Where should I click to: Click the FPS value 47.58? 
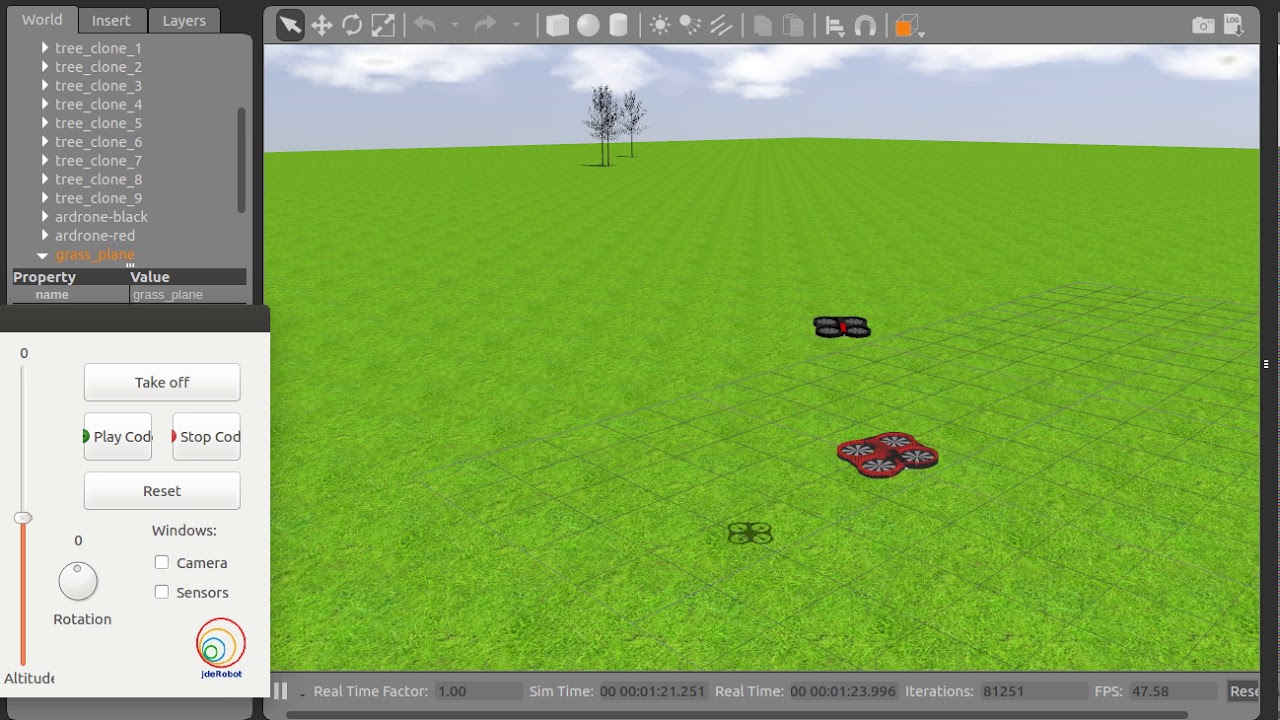[1173, 691]
